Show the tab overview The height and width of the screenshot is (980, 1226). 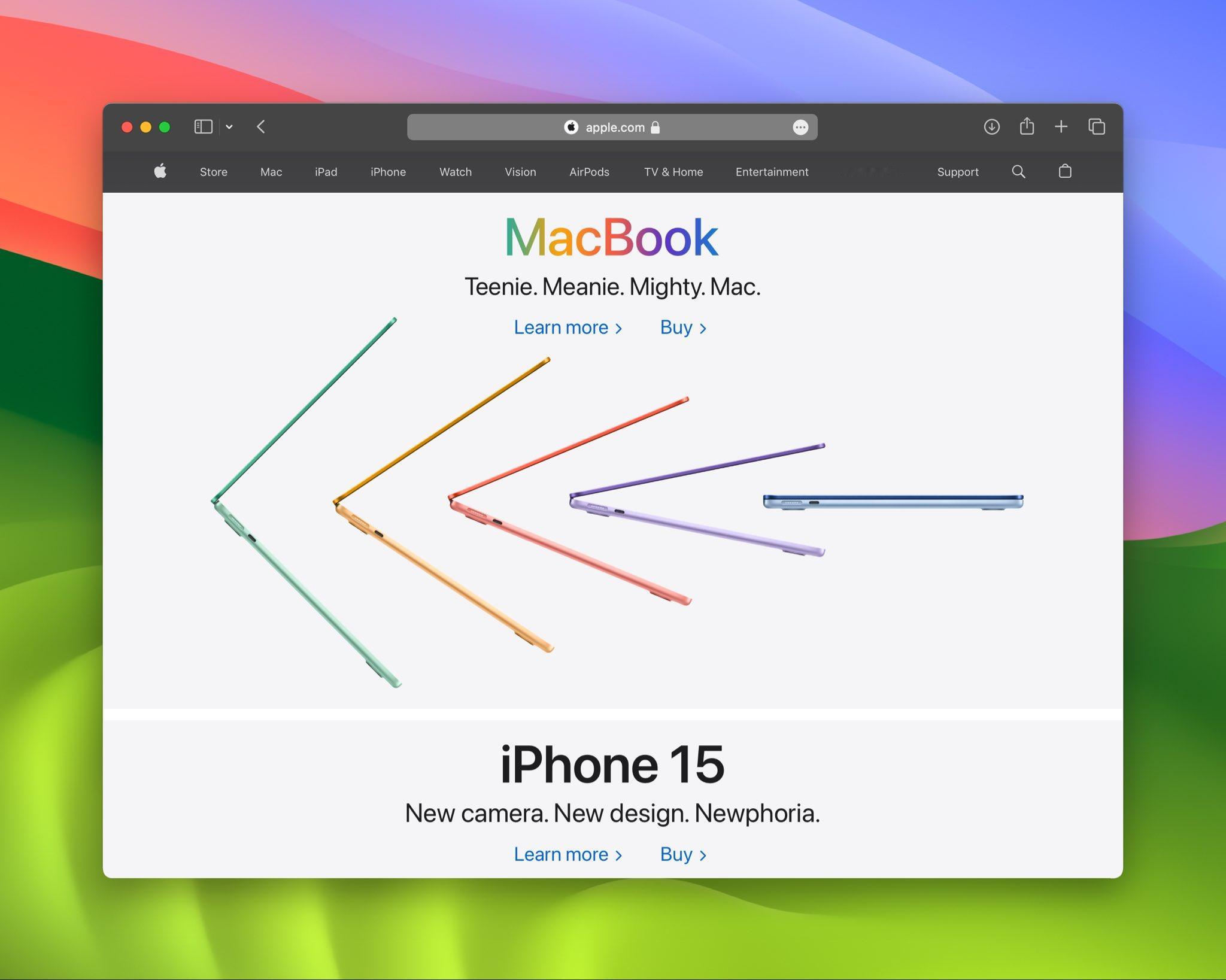point(1097,127)
